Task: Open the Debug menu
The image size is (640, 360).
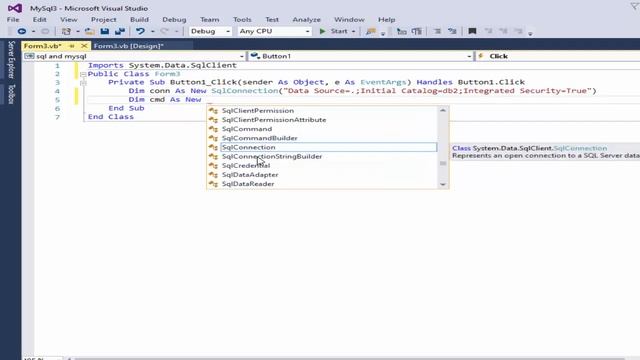Action: point(174,20)
